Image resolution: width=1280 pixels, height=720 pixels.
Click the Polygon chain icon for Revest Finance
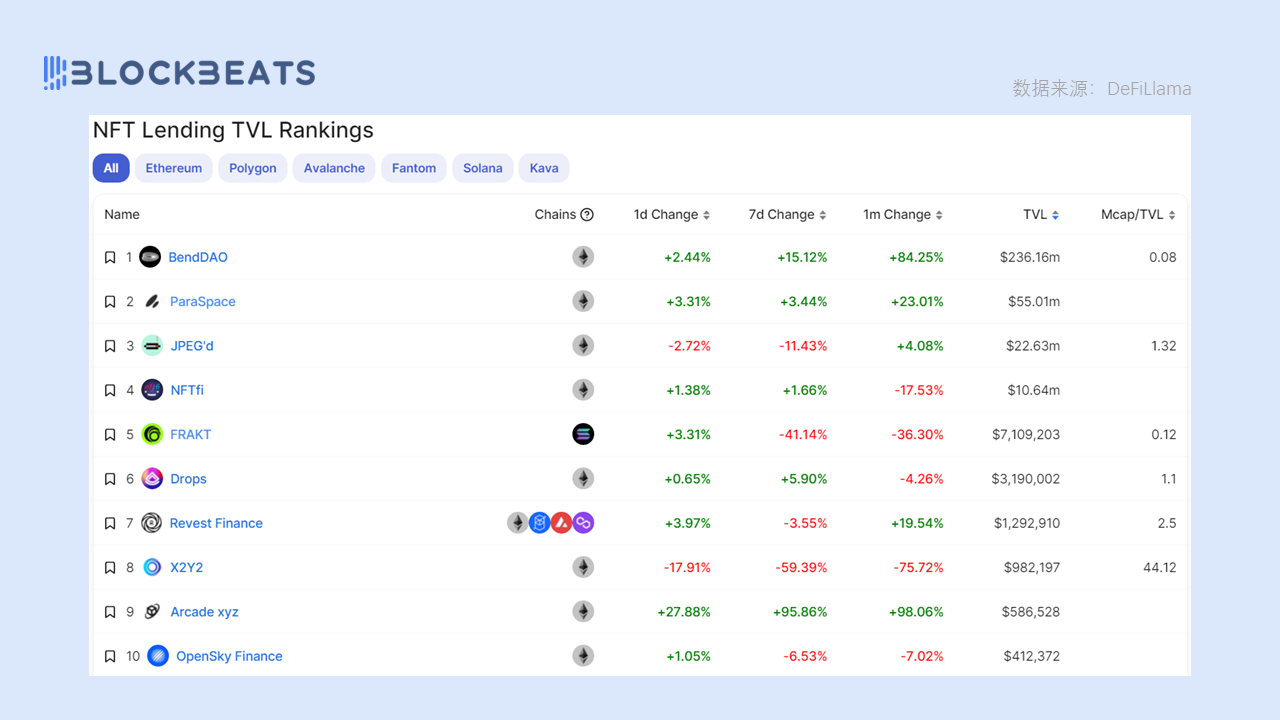tap(583, 523)
